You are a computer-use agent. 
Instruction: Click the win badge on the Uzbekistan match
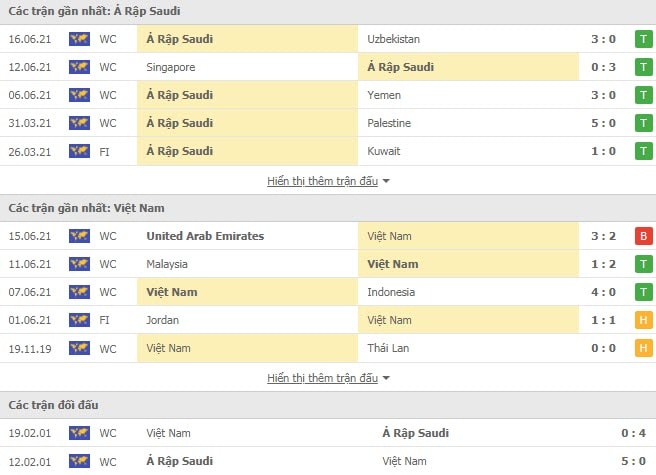click(x=643, y=39)
